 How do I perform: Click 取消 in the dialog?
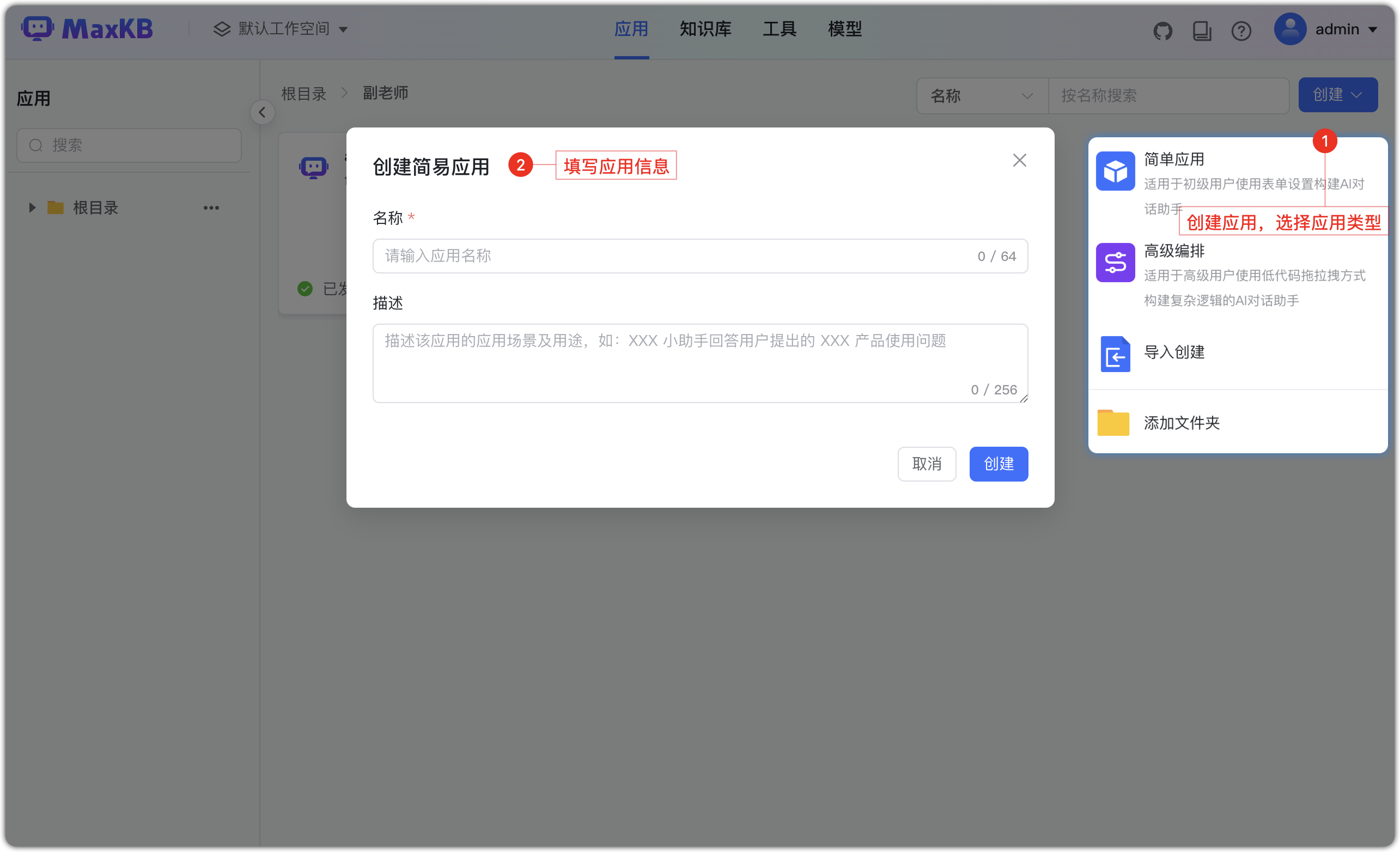927,464
